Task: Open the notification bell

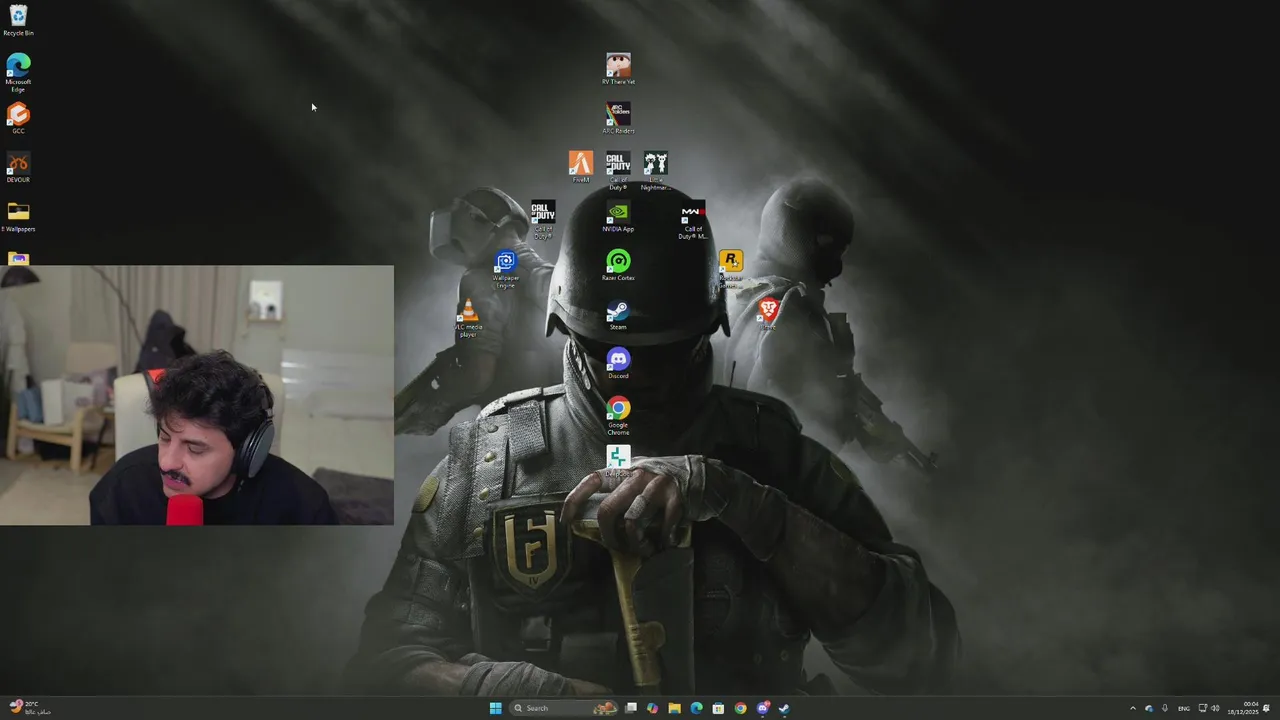Action: point(1266,708)
